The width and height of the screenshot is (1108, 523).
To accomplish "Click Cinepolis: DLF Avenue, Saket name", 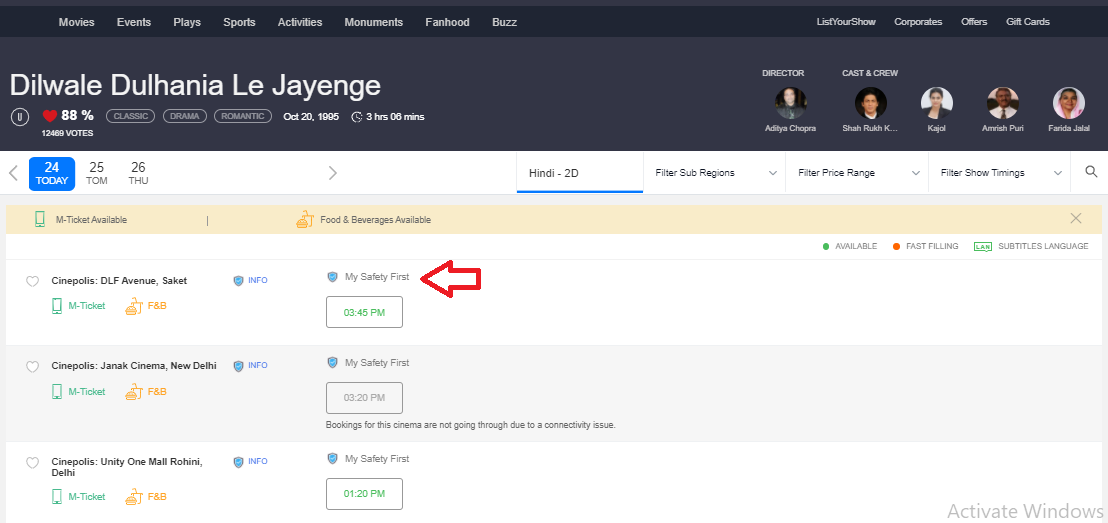I will coord(119,281).
